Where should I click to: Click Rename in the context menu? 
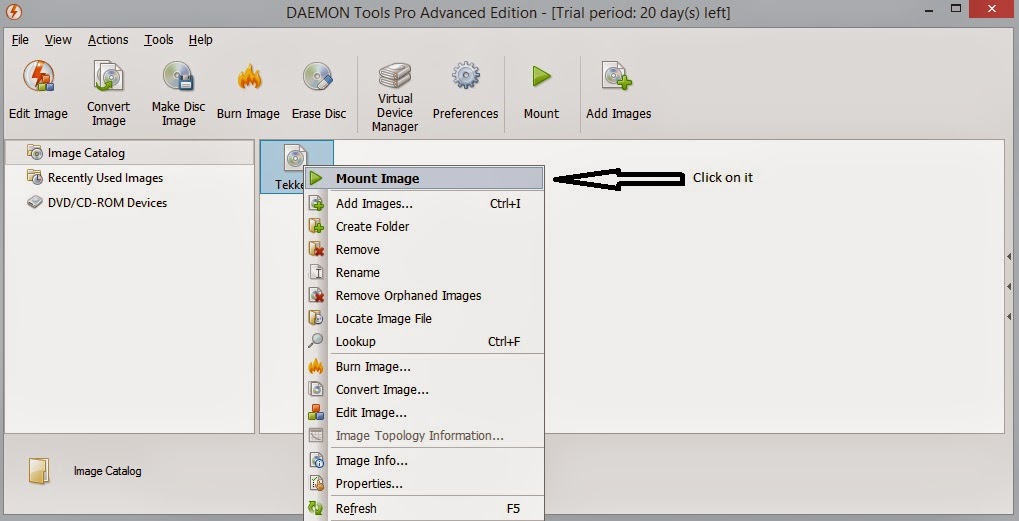[x=424, y=273]
